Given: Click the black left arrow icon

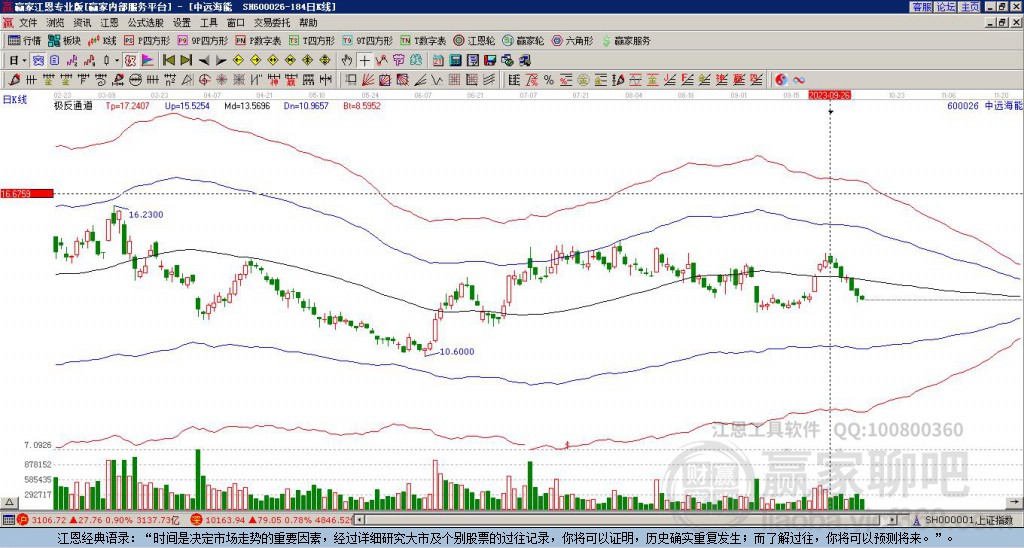Looking at the screenshot, I should [204, 61].
